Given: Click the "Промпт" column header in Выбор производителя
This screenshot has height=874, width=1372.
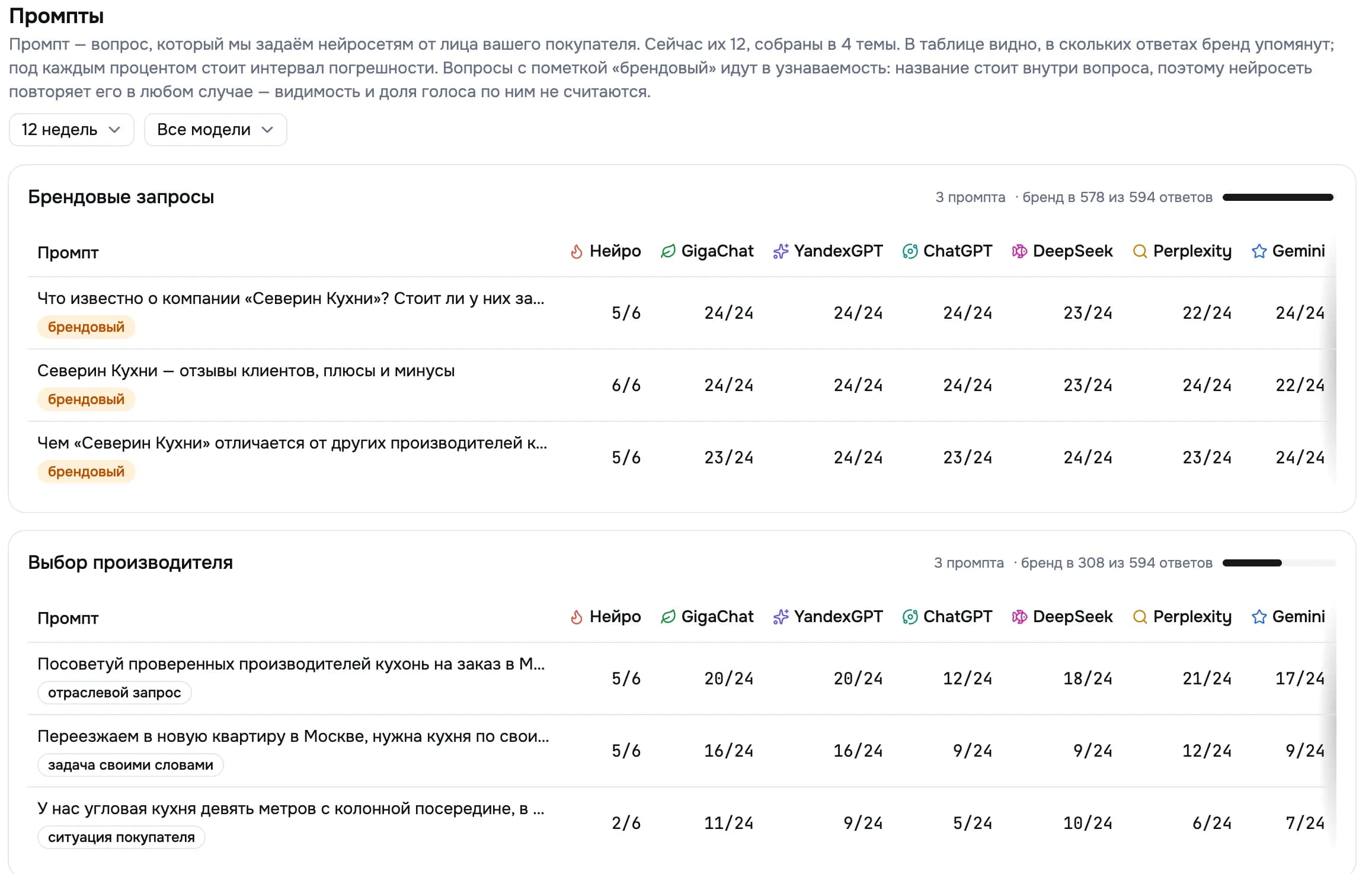Looking at the screenshot, I should click(68, 619).
